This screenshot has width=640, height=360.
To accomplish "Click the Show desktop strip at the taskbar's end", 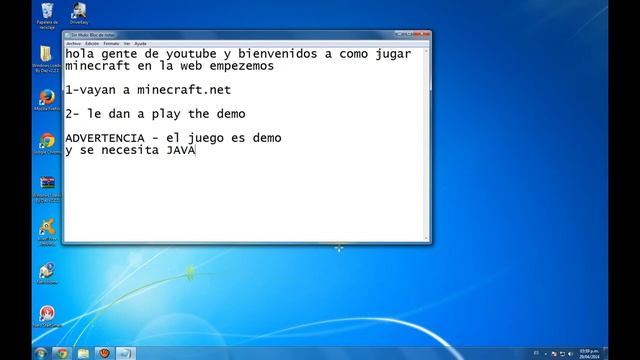I will tap(605, 353).
